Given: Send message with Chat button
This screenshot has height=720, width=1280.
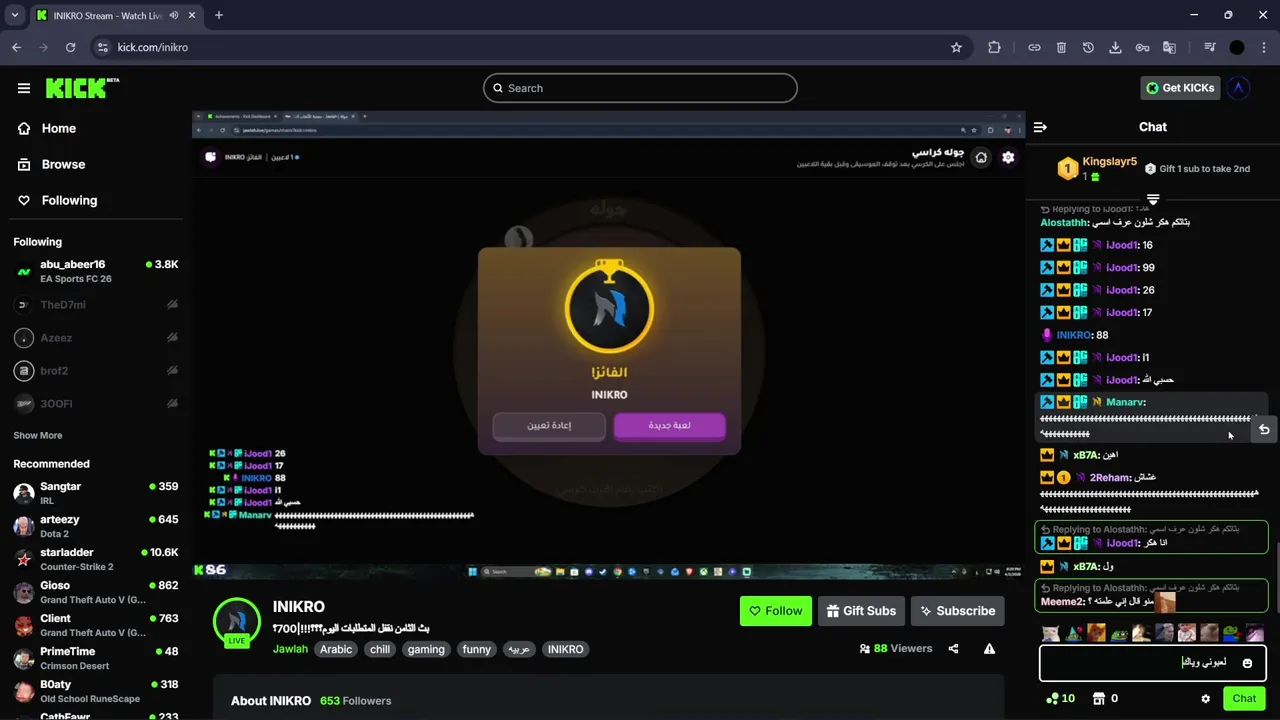Looking at the screenshot, I should click(1244, 698).
